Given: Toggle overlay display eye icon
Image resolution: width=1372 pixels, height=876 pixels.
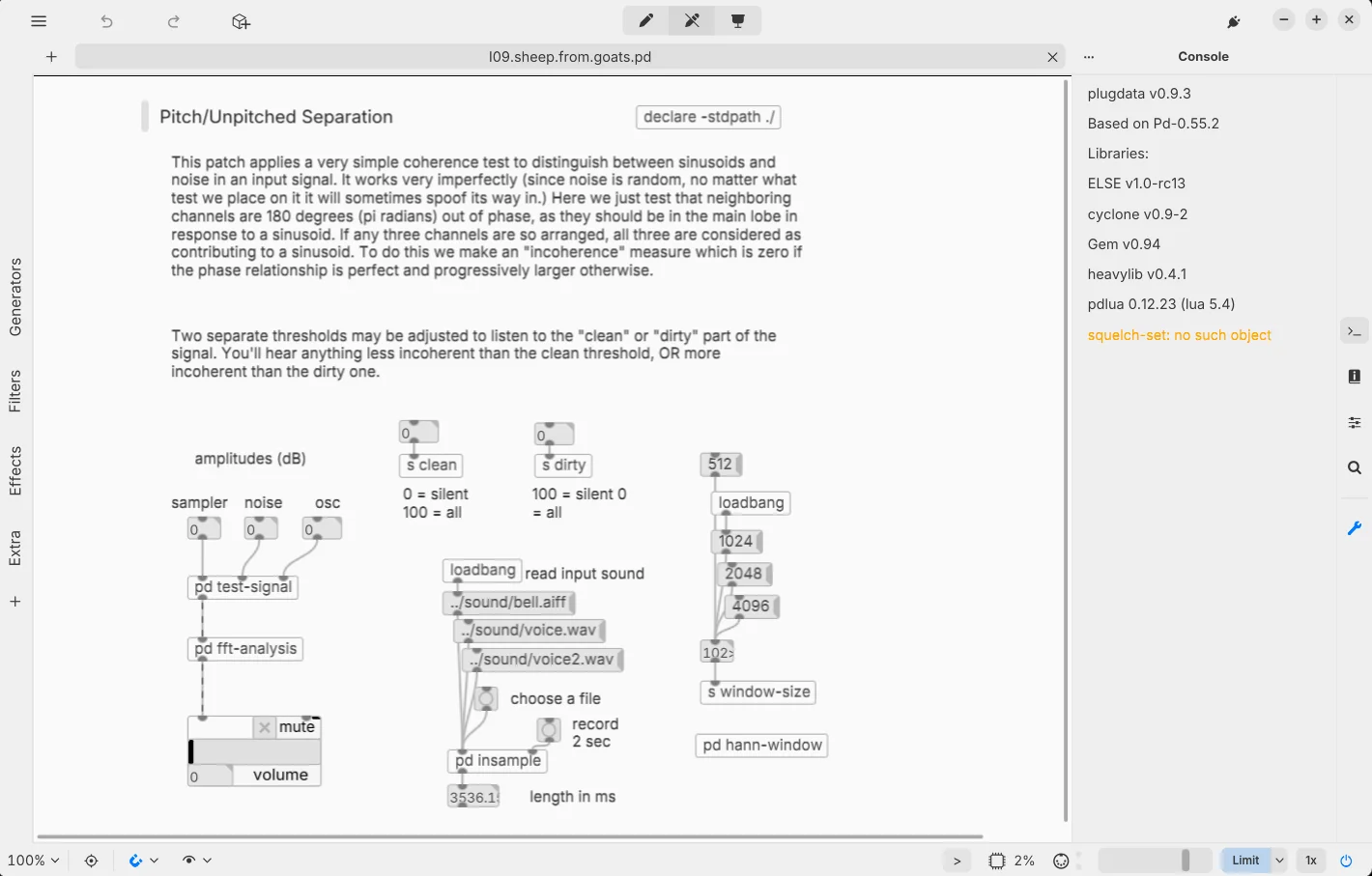Looking at the screenshot, I should tap(188, 860).
